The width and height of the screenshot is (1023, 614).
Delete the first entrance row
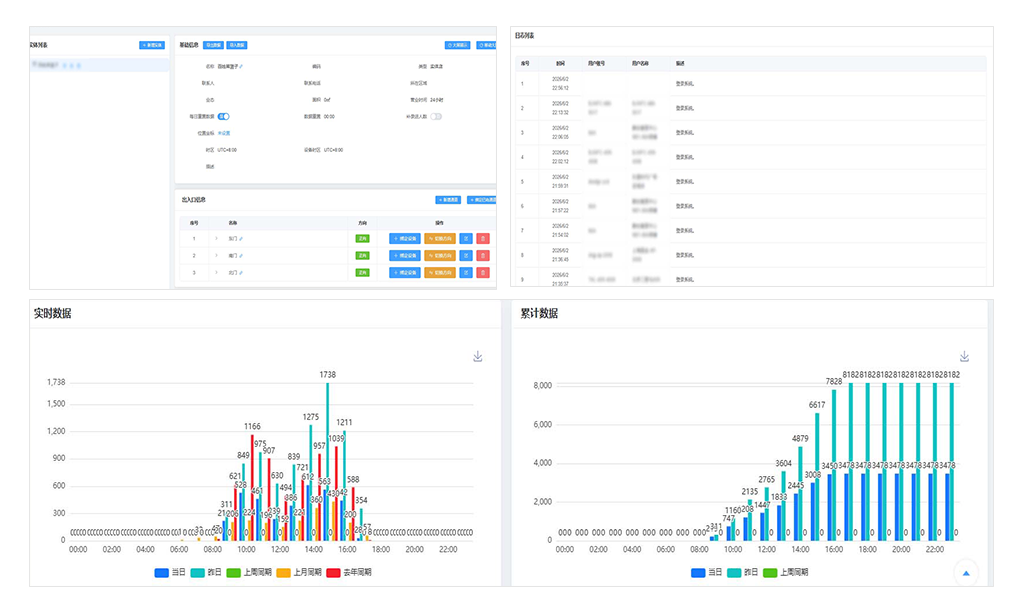click(x=483, y=239)
